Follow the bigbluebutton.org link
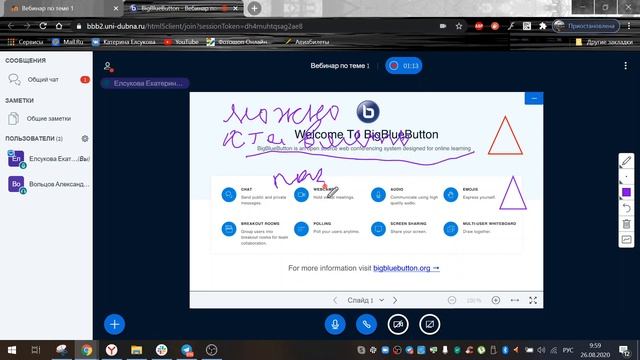The height and width of the screenshot is (360, 640). [406, 268]
